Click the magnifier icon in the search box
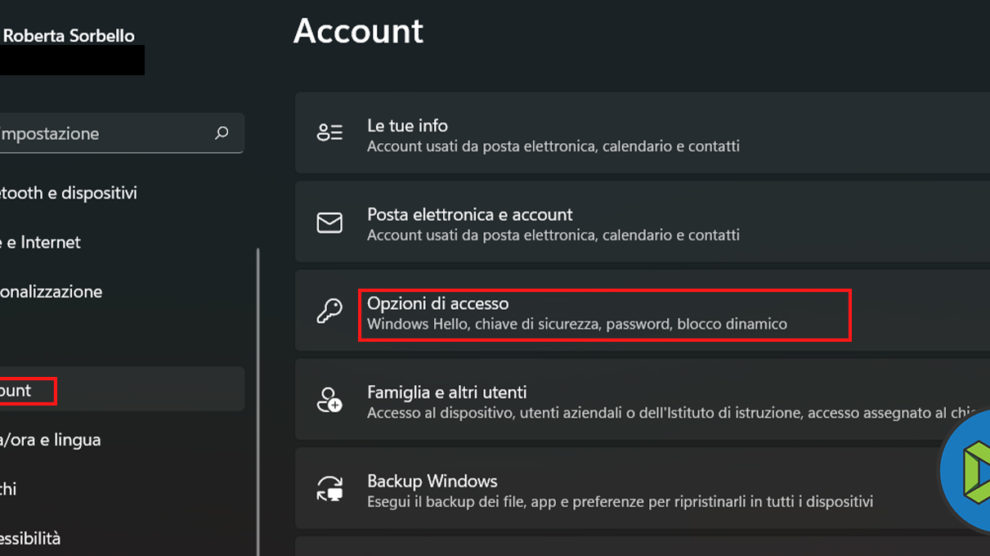Screen dimensions: 990x556 [222, 133]
